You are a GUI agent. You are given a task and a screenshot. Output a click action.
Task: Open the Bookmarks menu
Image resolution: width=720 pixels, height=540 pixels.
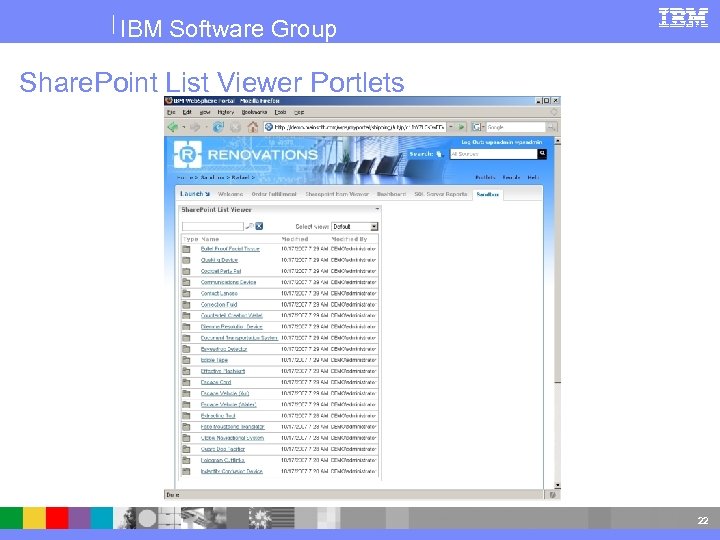point(254,112)
